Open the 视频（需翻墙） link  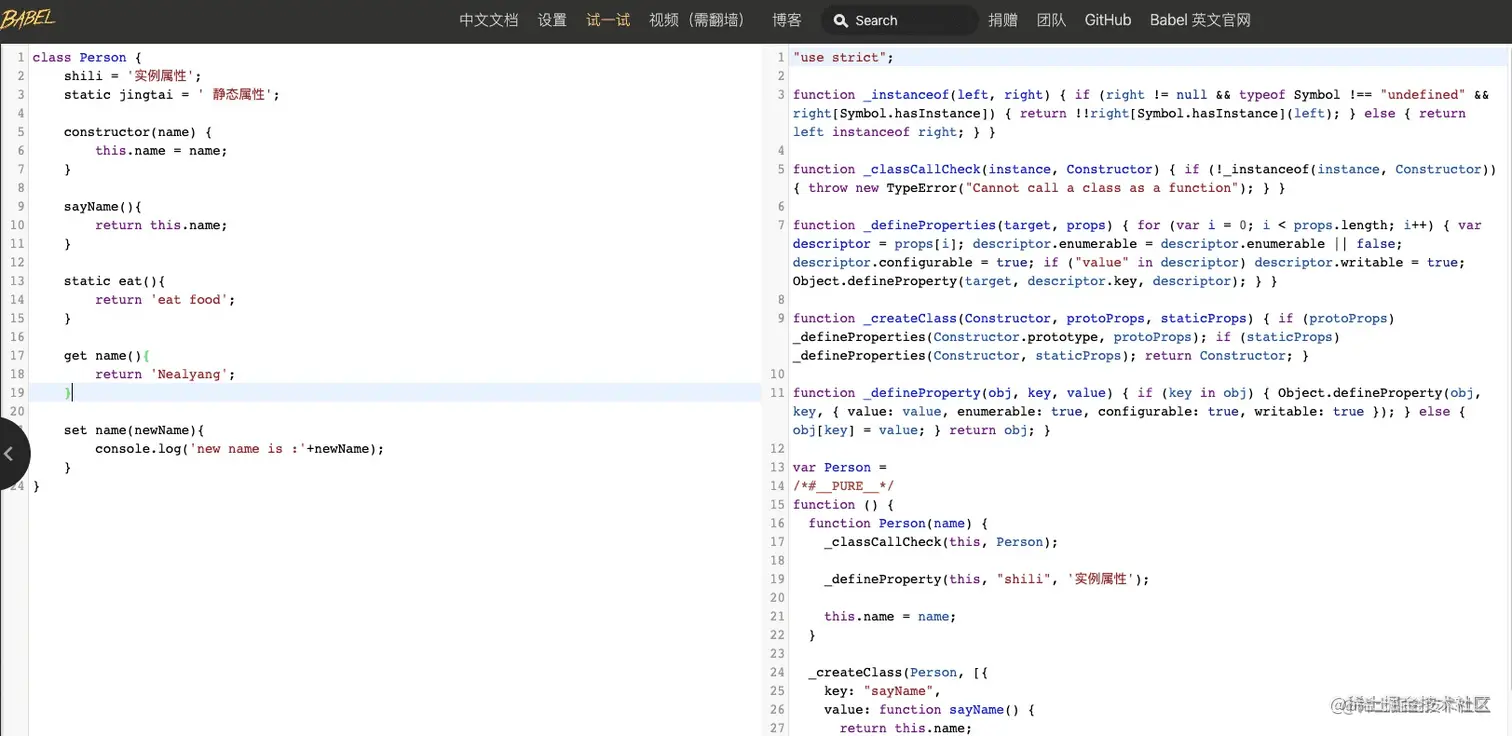point(697,20)
